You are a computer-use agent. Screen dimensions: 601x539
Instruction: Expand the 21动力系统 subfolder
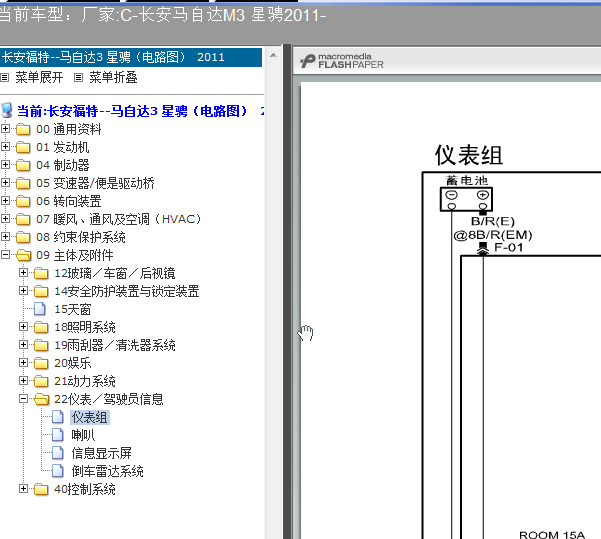[x=23, y=381]
